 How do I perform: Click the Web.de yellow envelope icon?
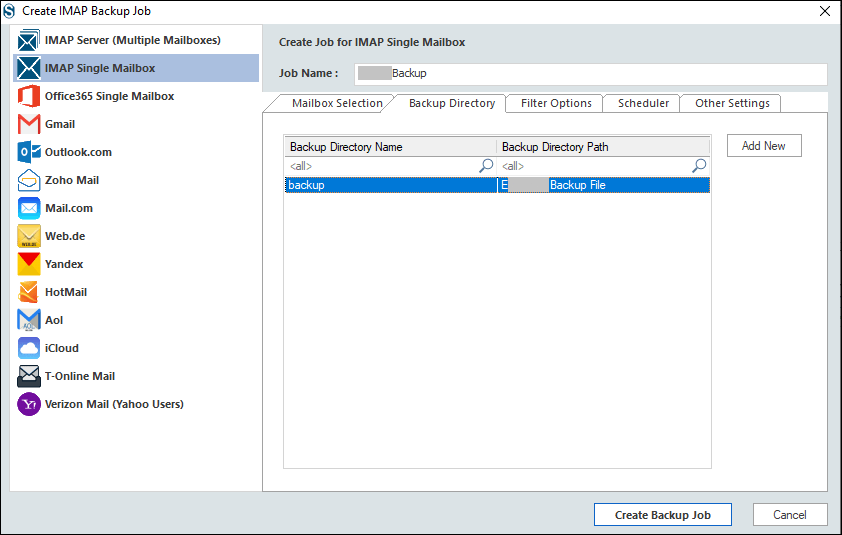click(28, 236)
